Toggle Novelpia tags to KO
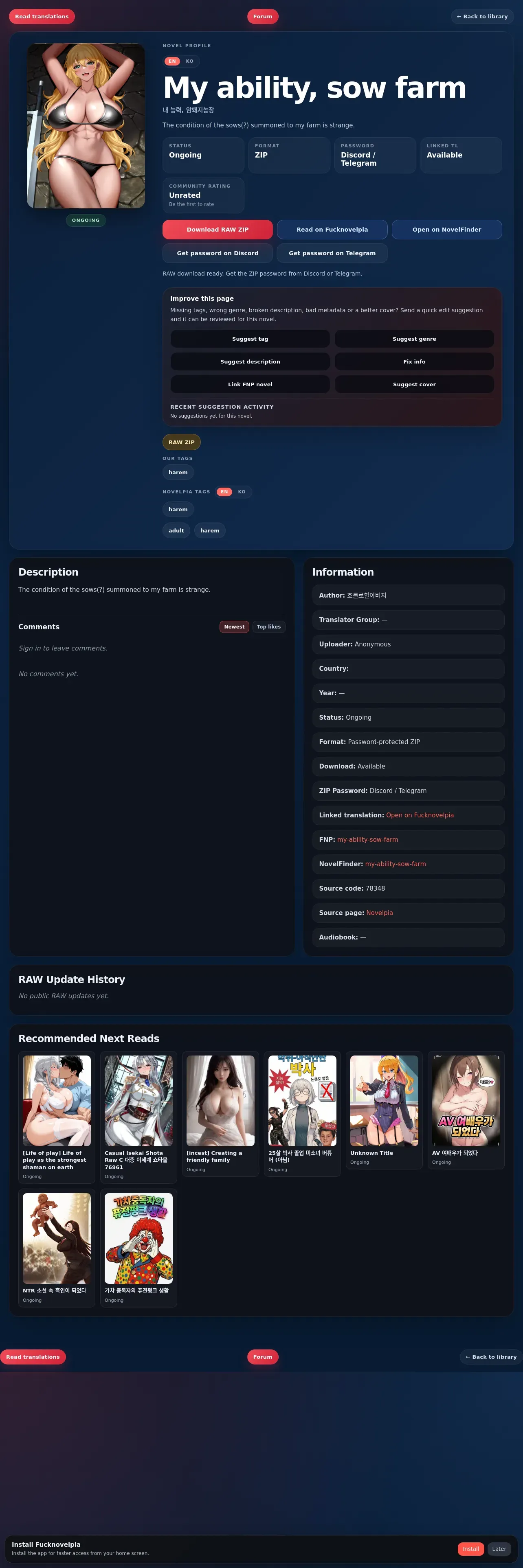The image size is (523, 1568). (x=242, y=492)
